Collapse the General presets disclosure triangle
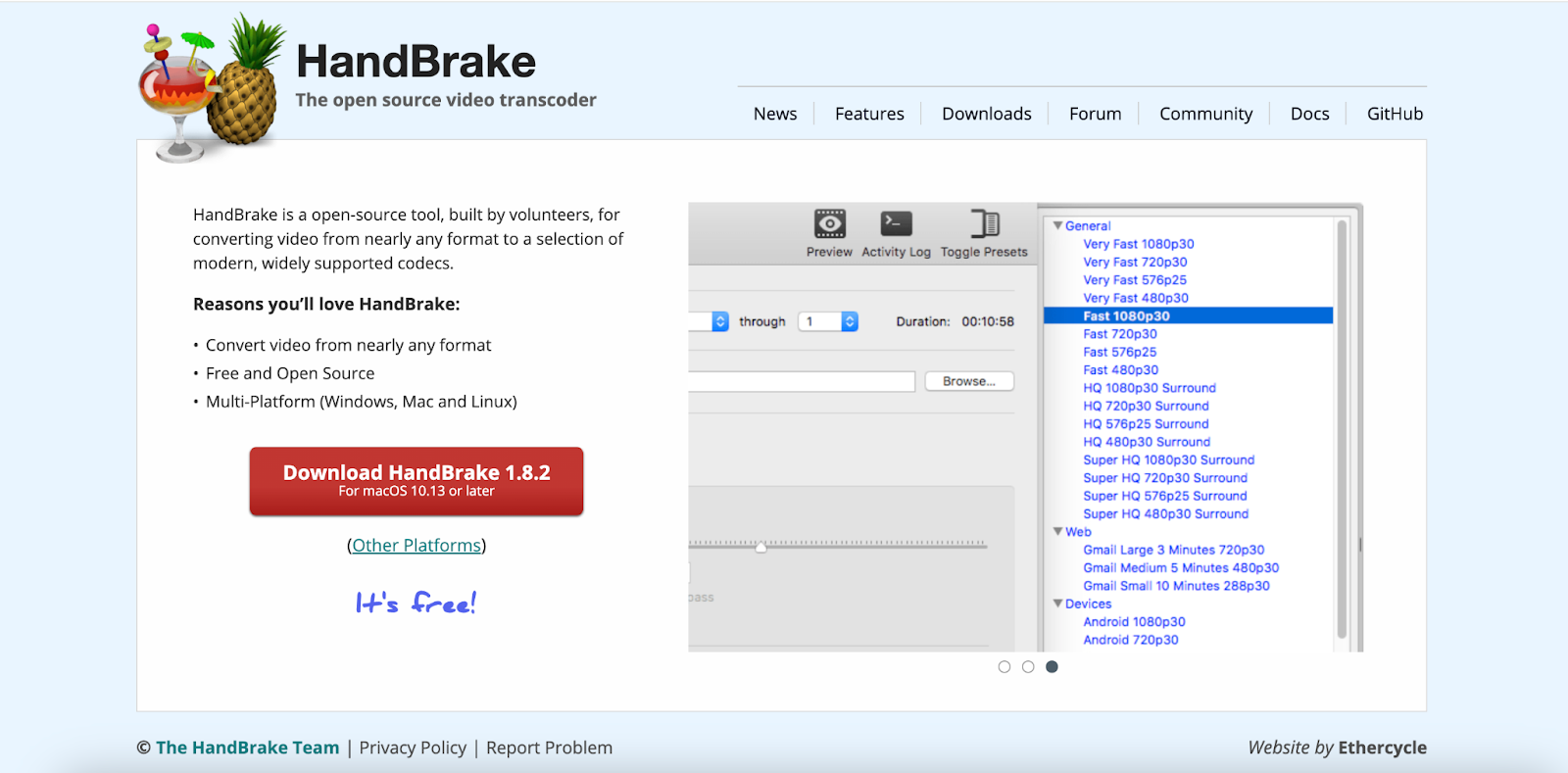This screenshot has height=773, width=1568. coord(1057,225)
